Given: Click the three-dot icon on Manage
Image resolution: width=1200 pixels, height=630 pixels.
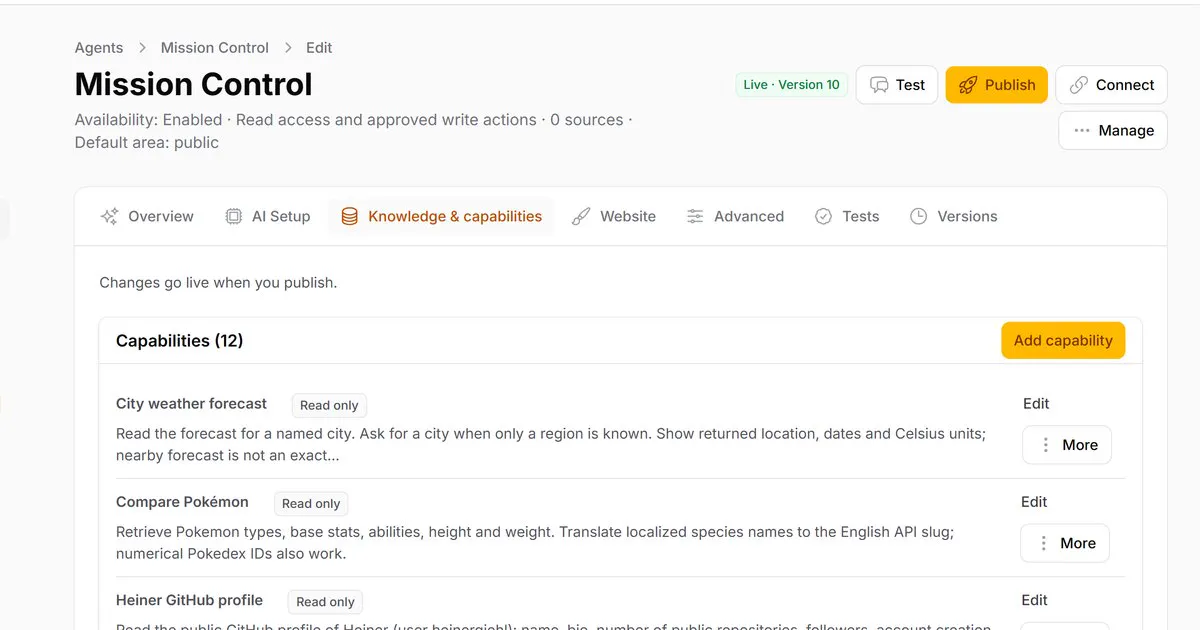Looking at the screenshot, I should [1081, 131].
